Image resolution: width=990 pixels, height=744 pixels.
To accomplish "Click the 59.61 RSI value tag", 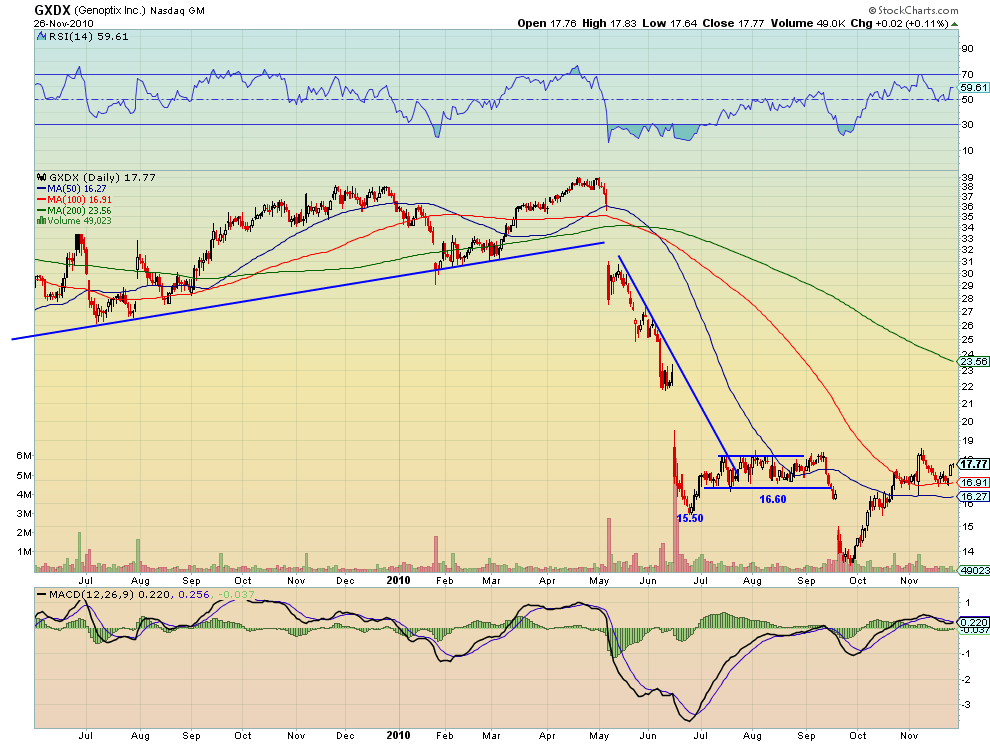I will tap(973, 88).
